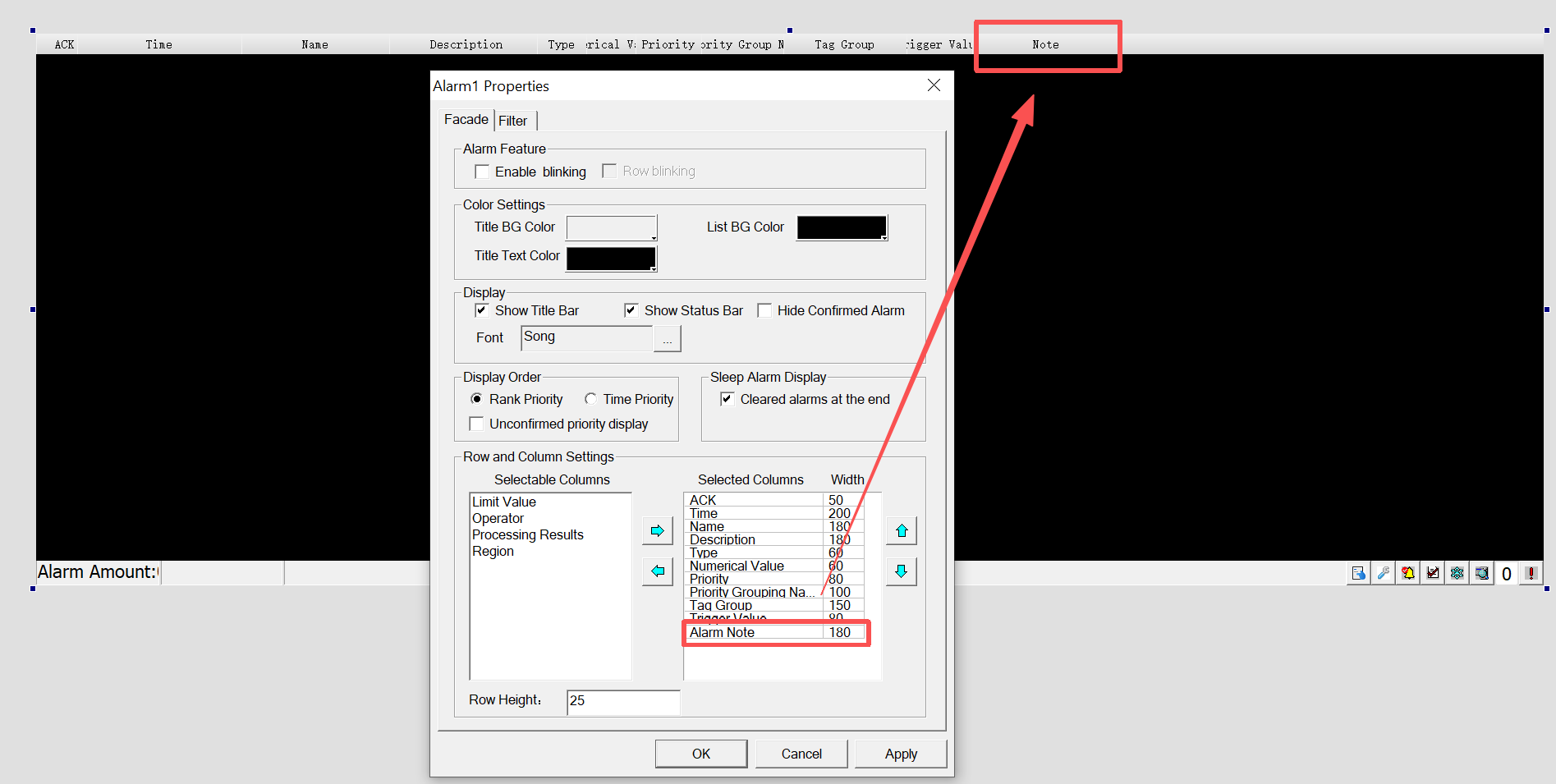Toggle the Hide Confirmed Alarm checkbox
Screen dimensions: 1556x784
coord(764,310)
